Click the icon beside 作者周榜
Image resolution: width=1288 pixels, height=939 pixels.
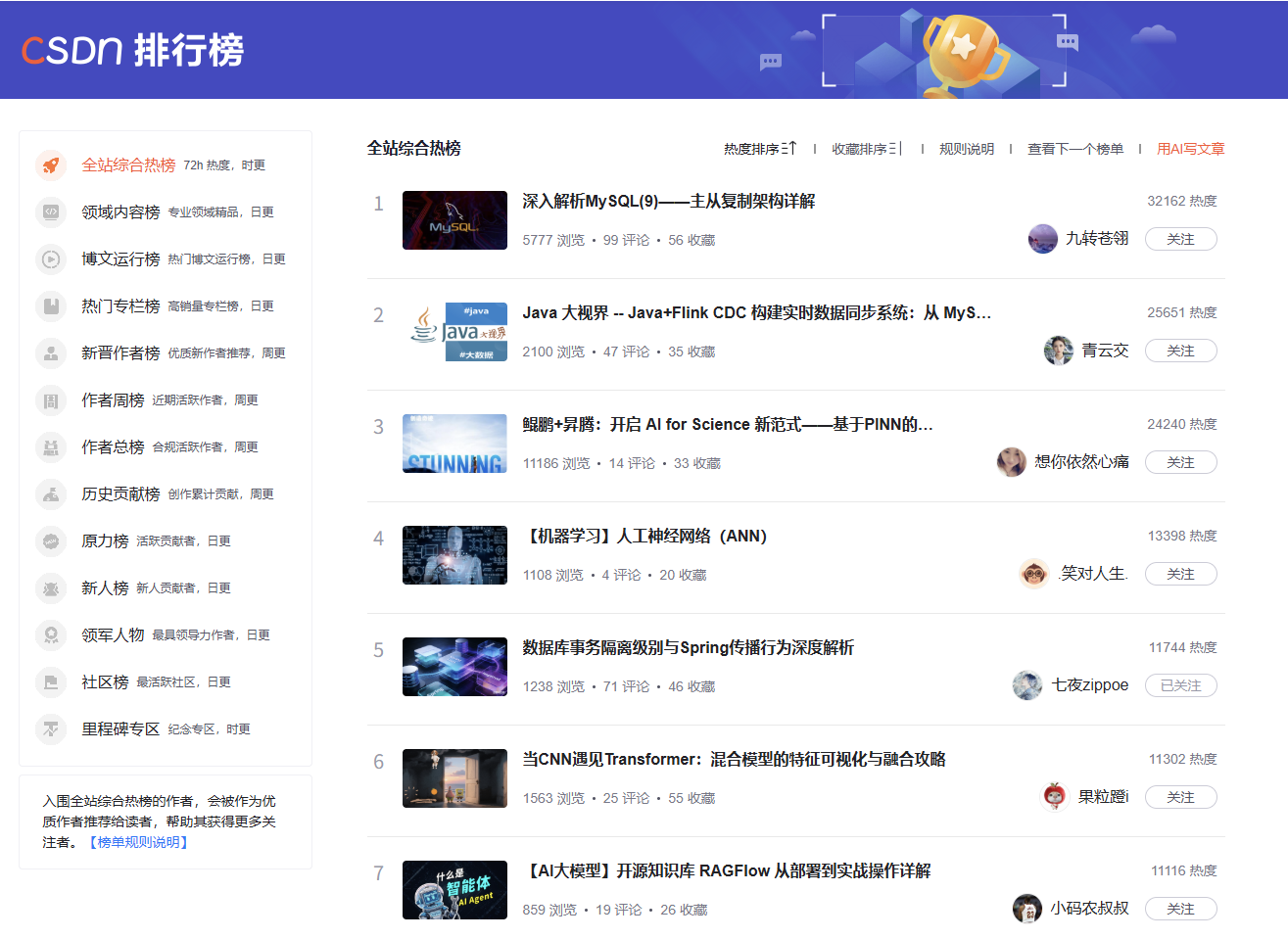click(51, 399)
